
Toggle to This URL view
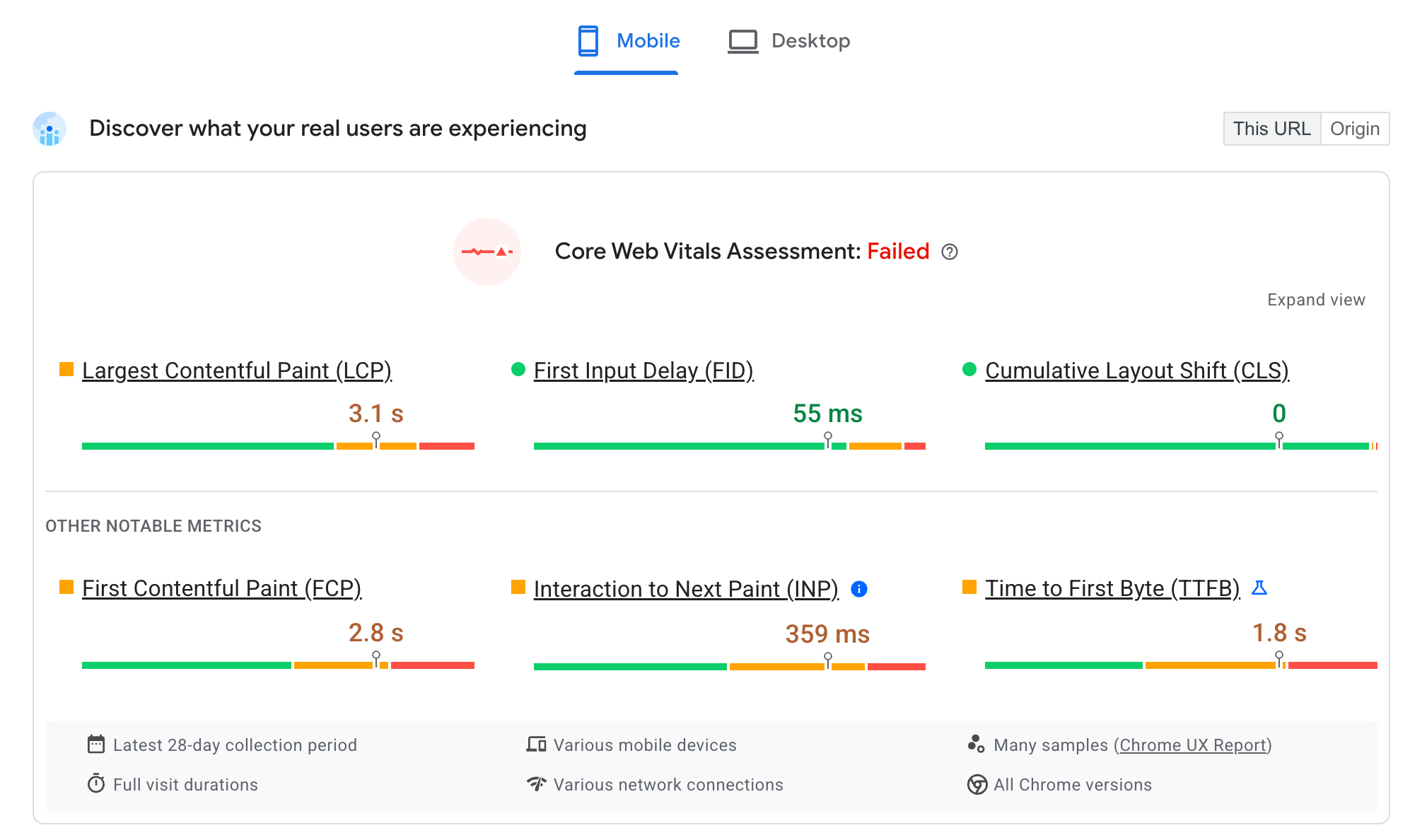(1271, 128)
